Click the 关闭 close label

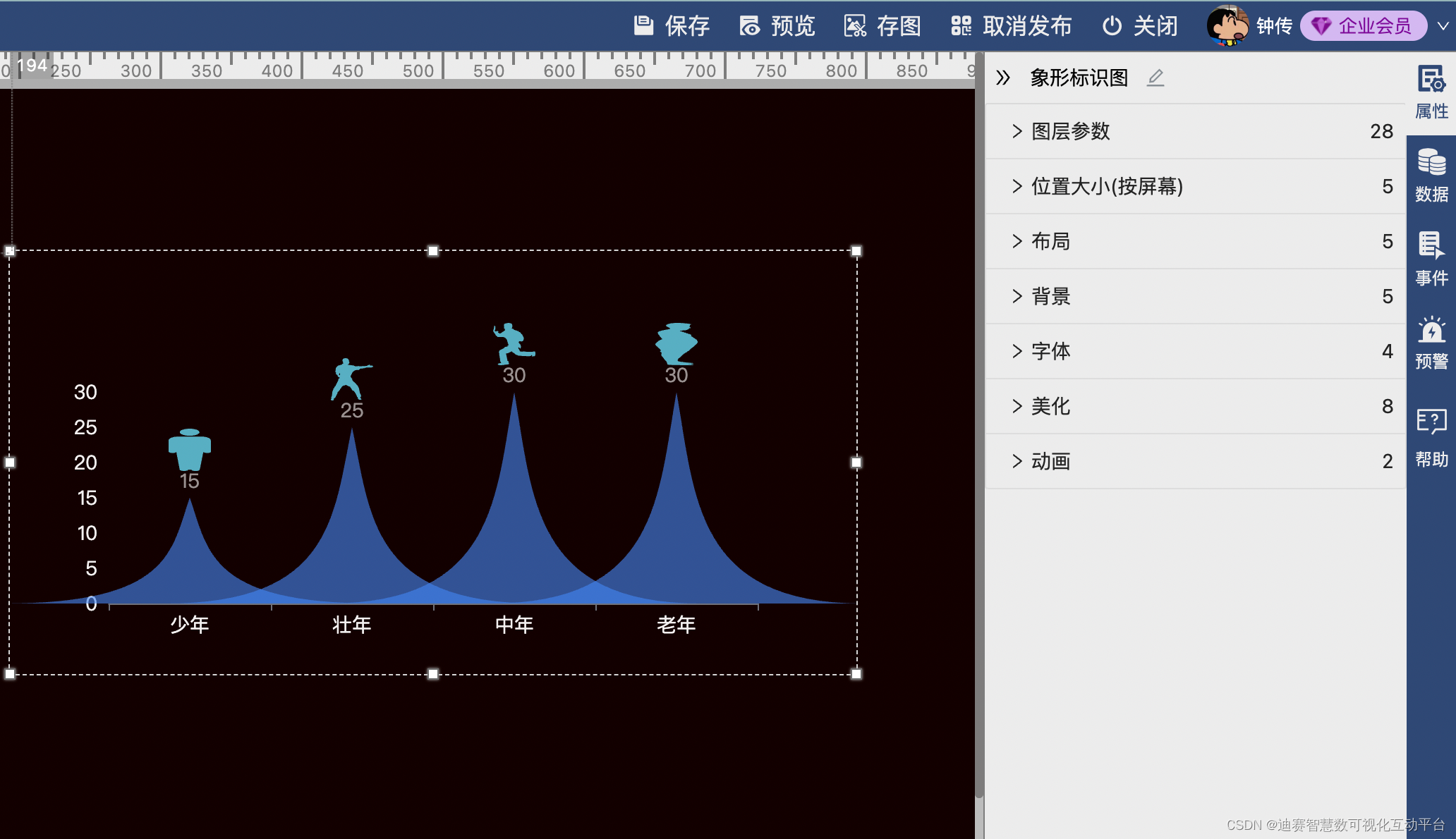(1155, 26)
